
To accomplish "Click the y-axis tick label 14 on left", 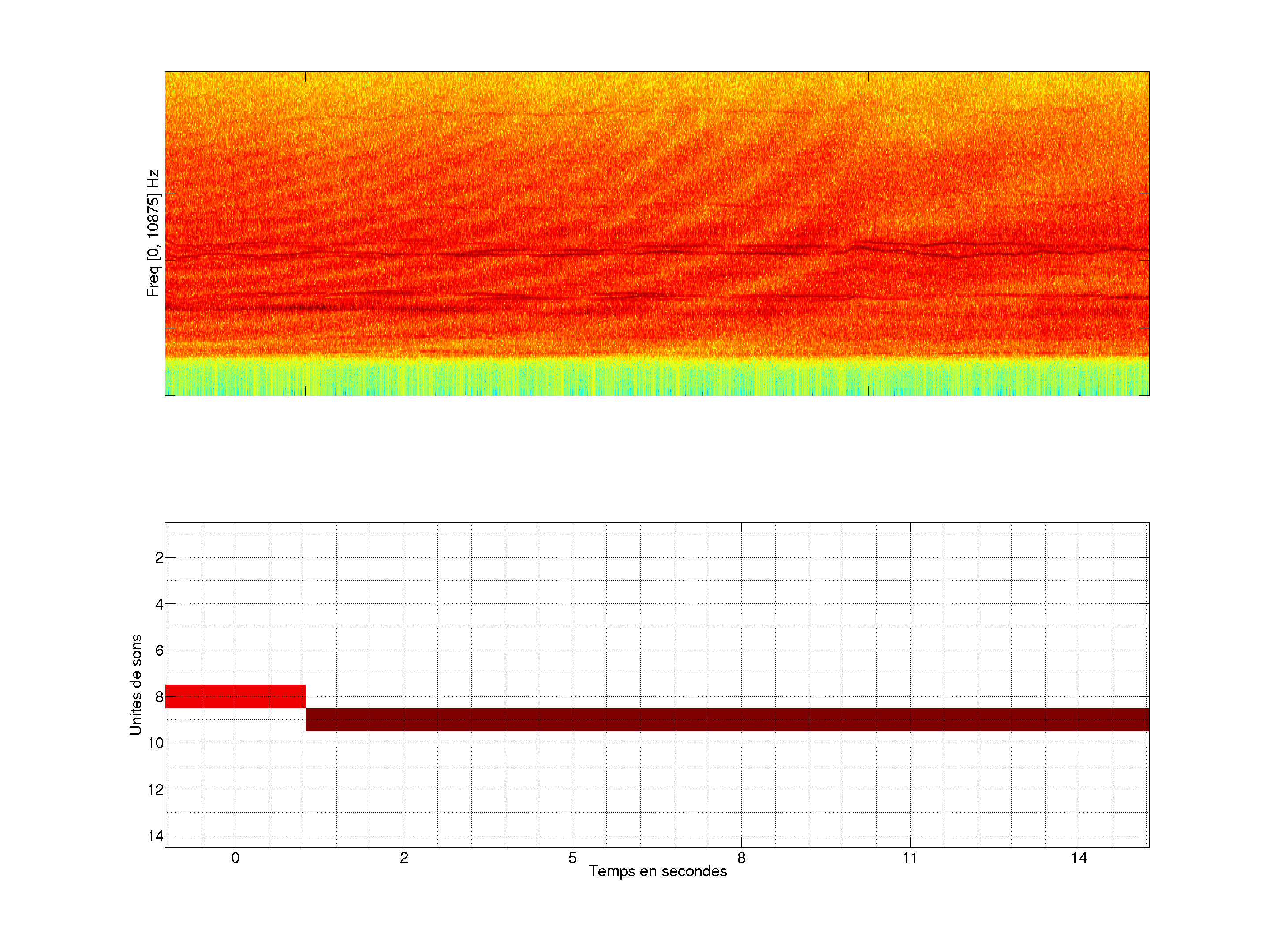I will [x=156, y=836].
